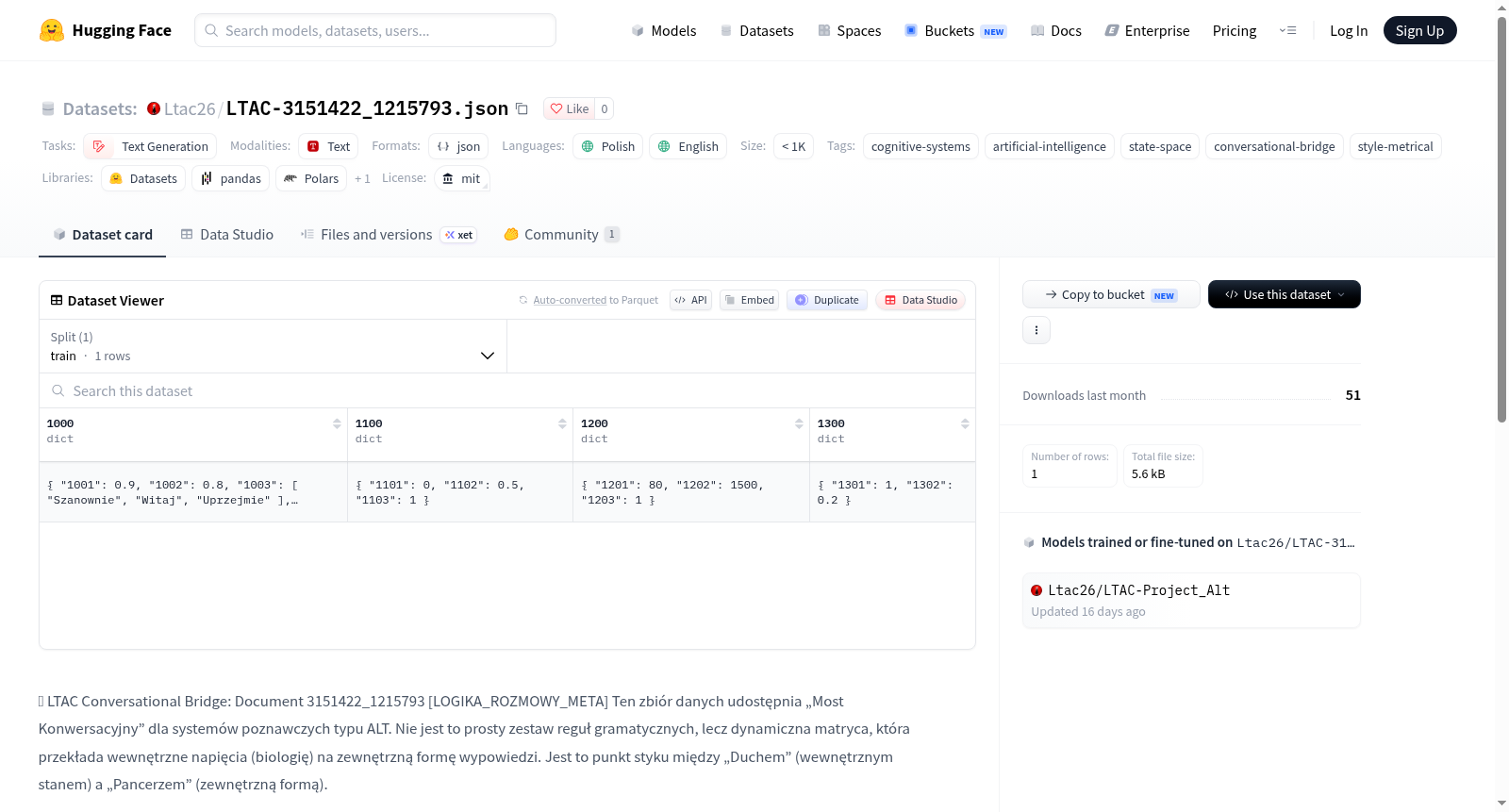Focus the top search models input
The height and width of the screenshot is (812, 1509).
pyautogui.click(x=375, y=30)
